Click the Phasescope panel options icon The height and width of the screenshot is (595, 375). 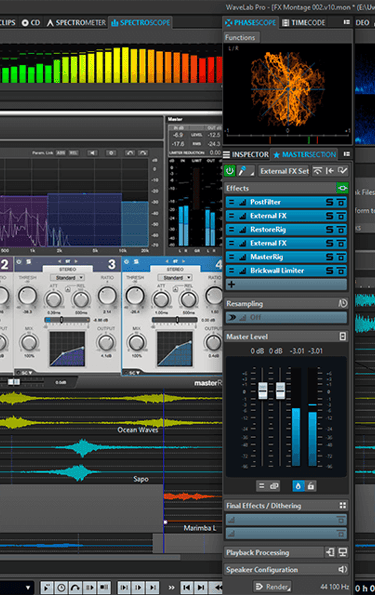[x=347, y=22]
